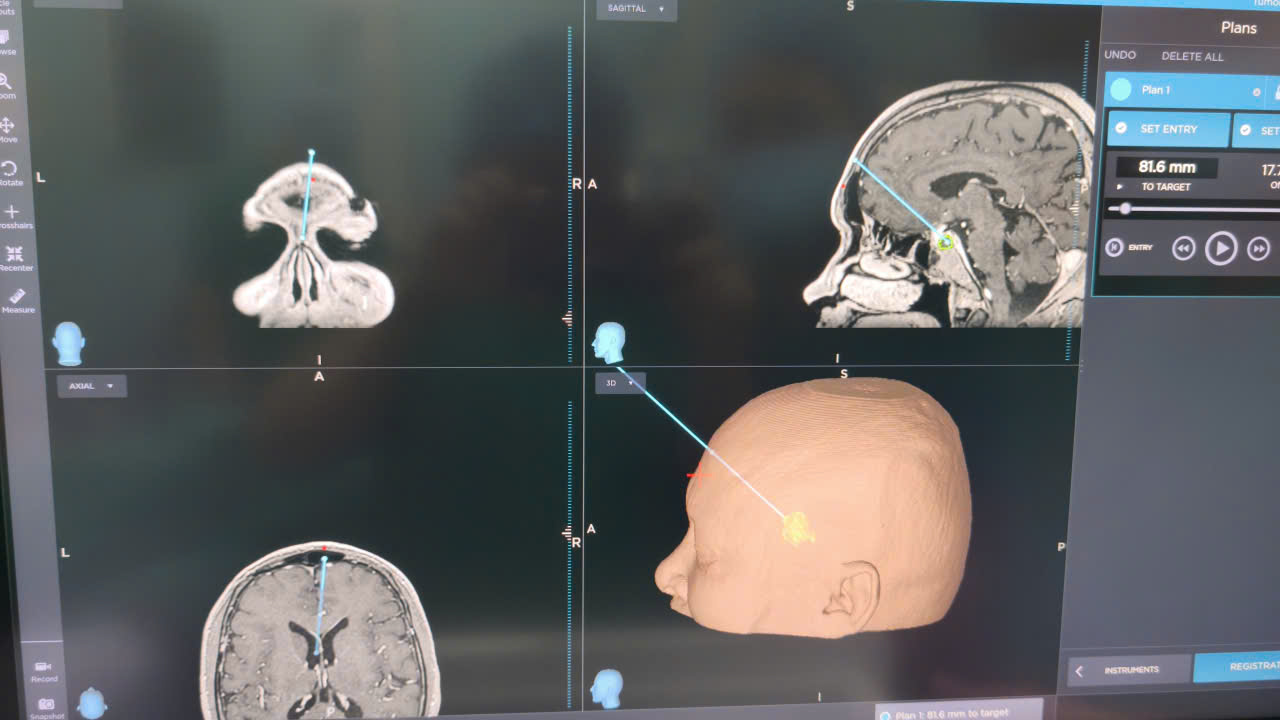Expand the To Target distance arrow

[x=1120, y=187]
